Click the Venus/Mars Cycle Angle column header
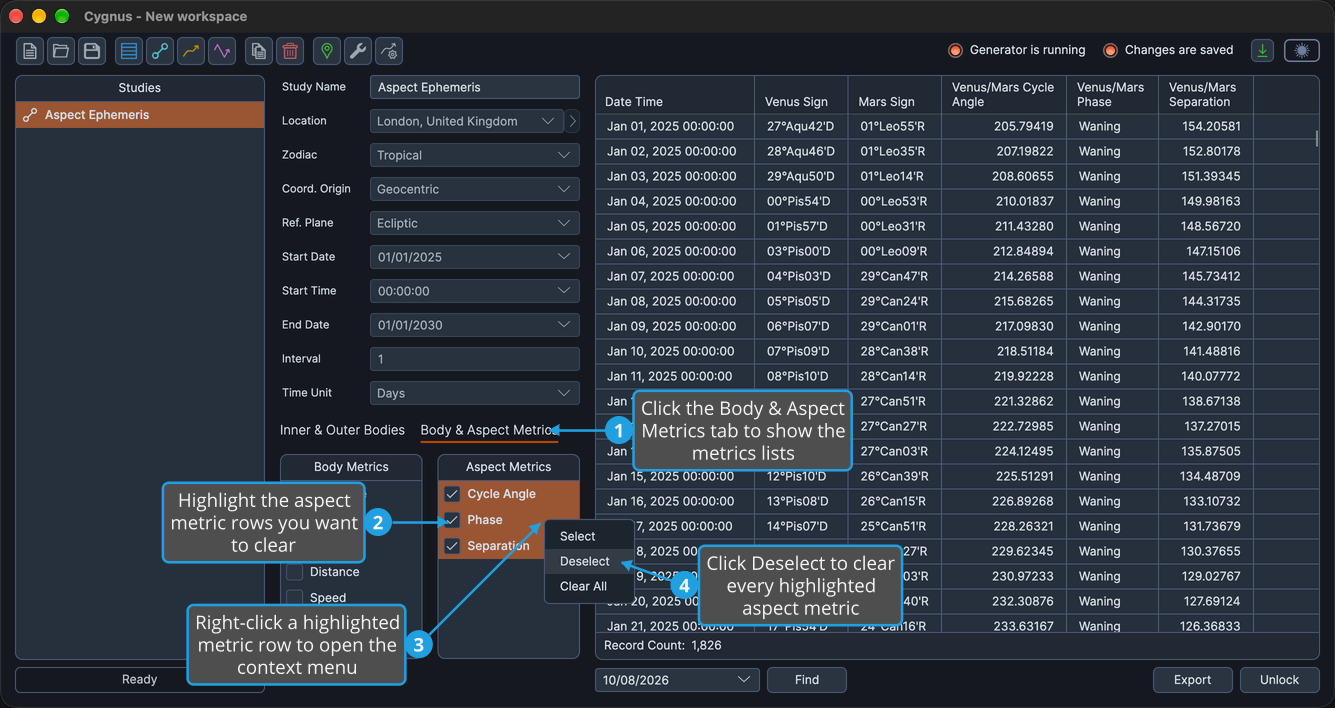The height and width of the screenshot is (708, 1335). tap(1004, 95)
